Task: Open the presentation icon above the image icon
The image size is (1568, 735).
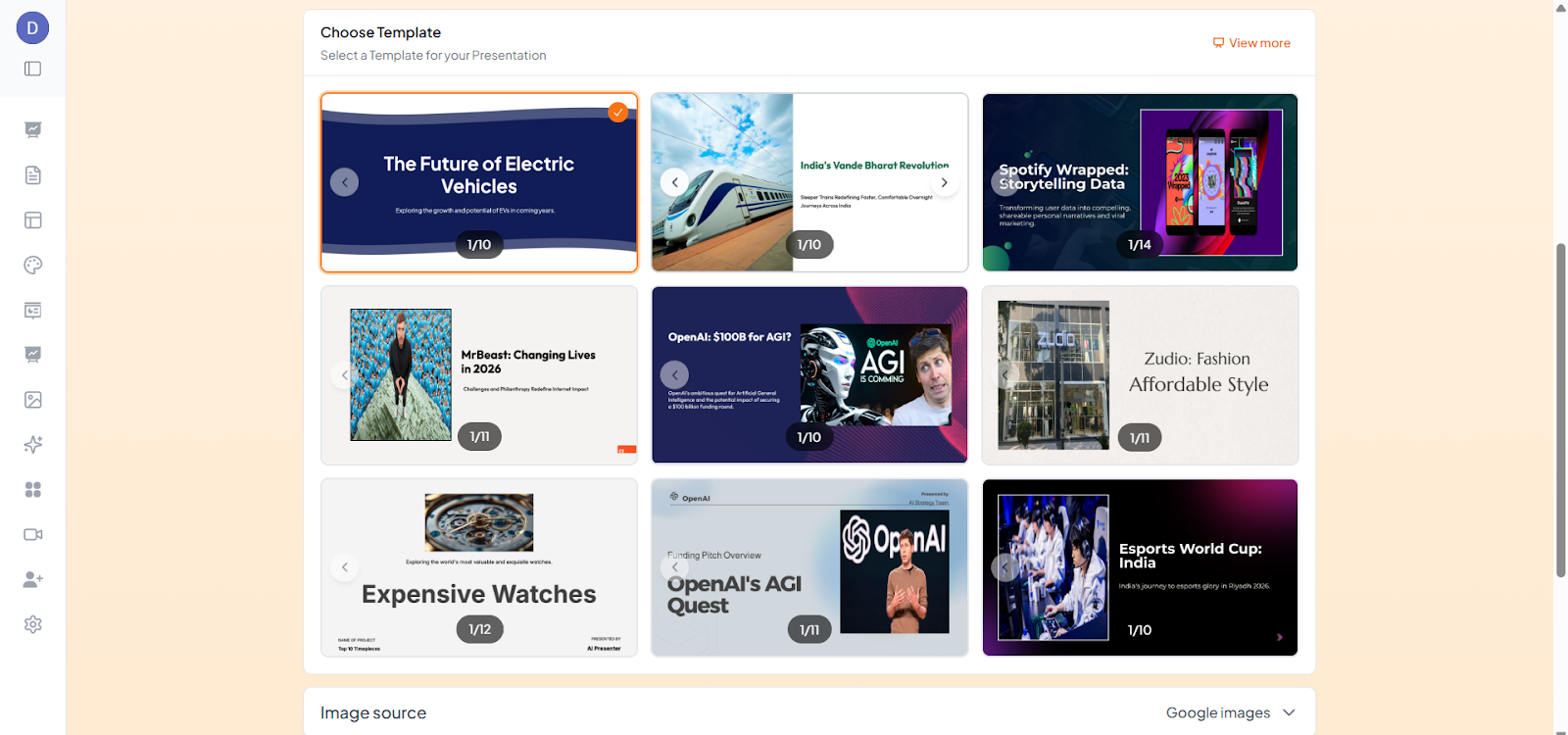Action: (x=32, y=355)
